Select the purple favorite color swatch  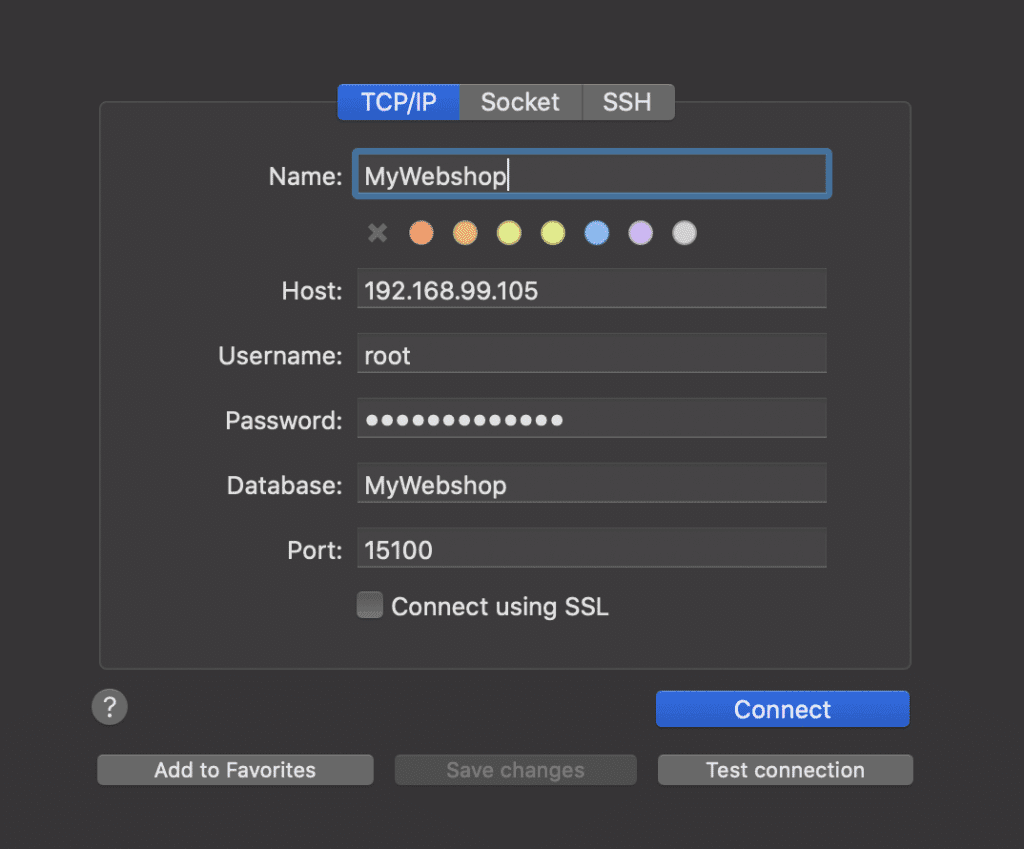pyautogui.click(x=640, y=232)
